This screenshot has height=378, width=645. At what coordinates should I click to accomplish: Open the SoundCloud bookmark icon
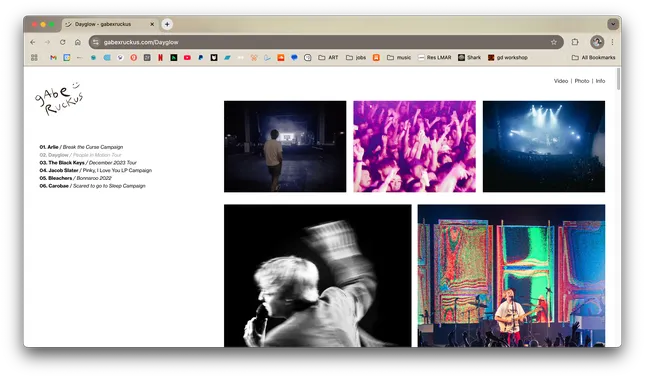[x=281, y=58]
